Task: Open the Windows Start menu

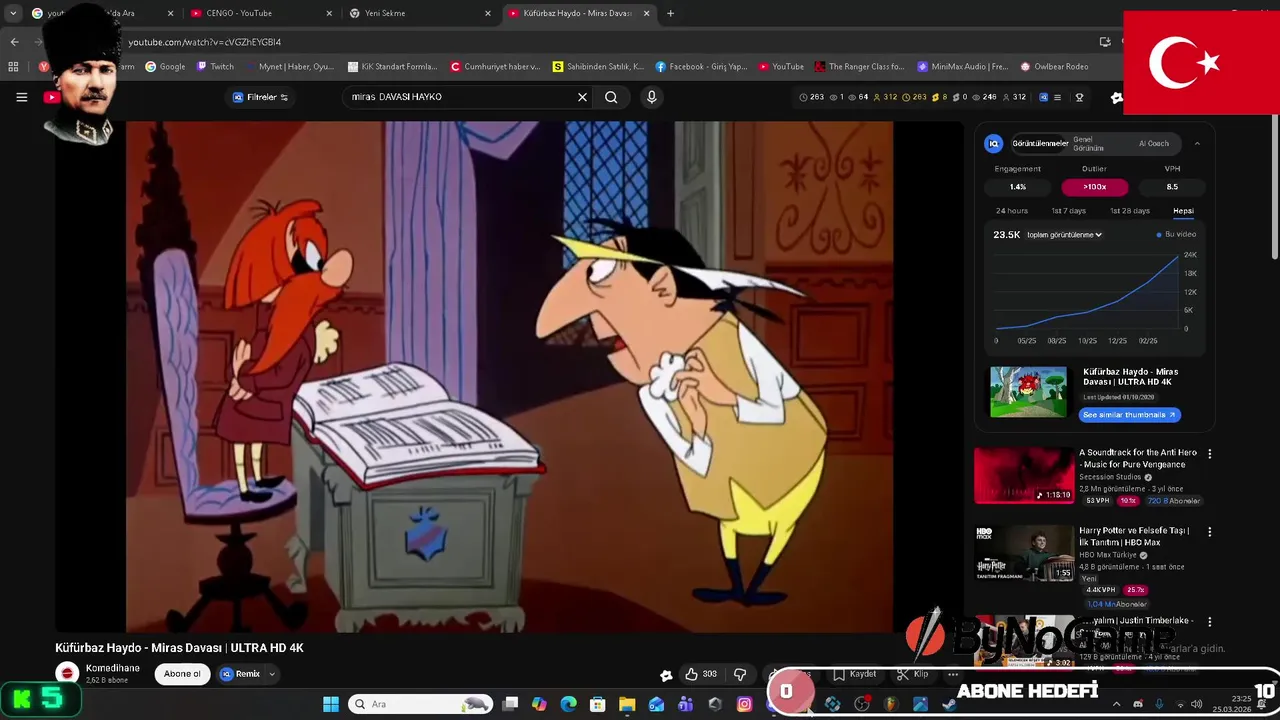Action: 331,704
